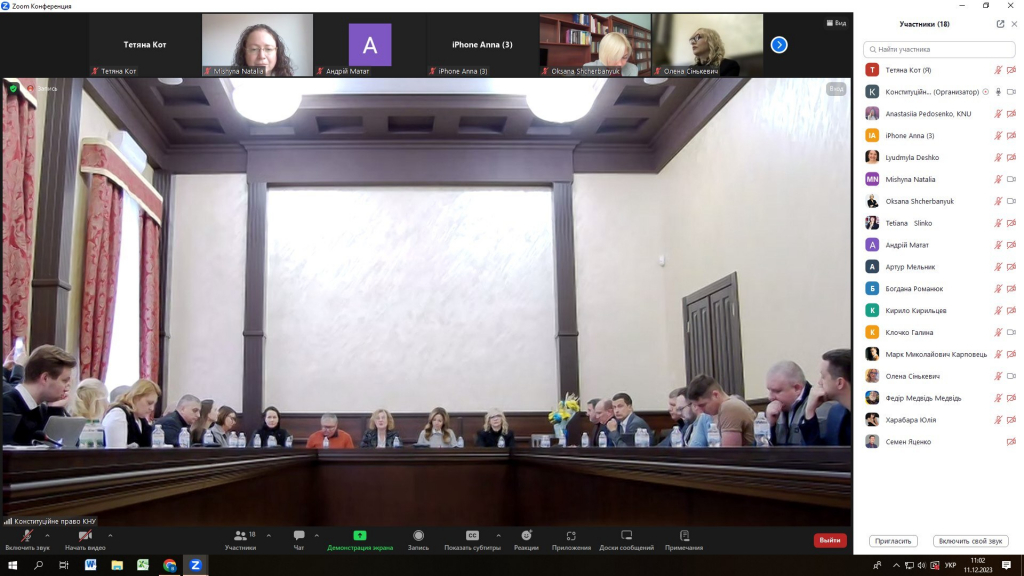Select Богдана Романюк participant row
1024x576 pixels.
coord(940,289)
